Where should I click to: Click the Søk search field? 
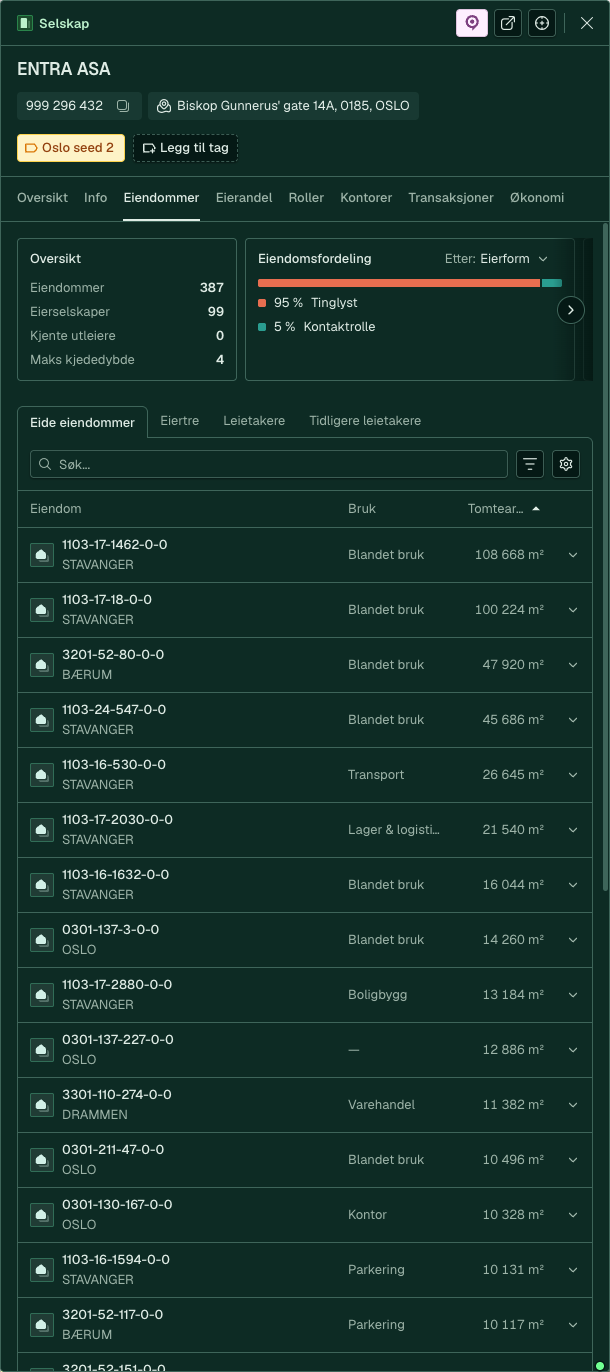[x=269, y=464]
